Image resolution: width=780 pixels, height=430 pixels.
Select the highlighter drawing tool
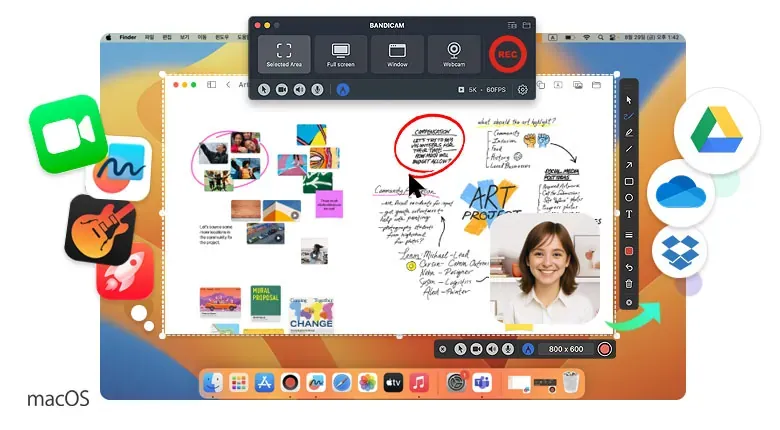[629, 133]
